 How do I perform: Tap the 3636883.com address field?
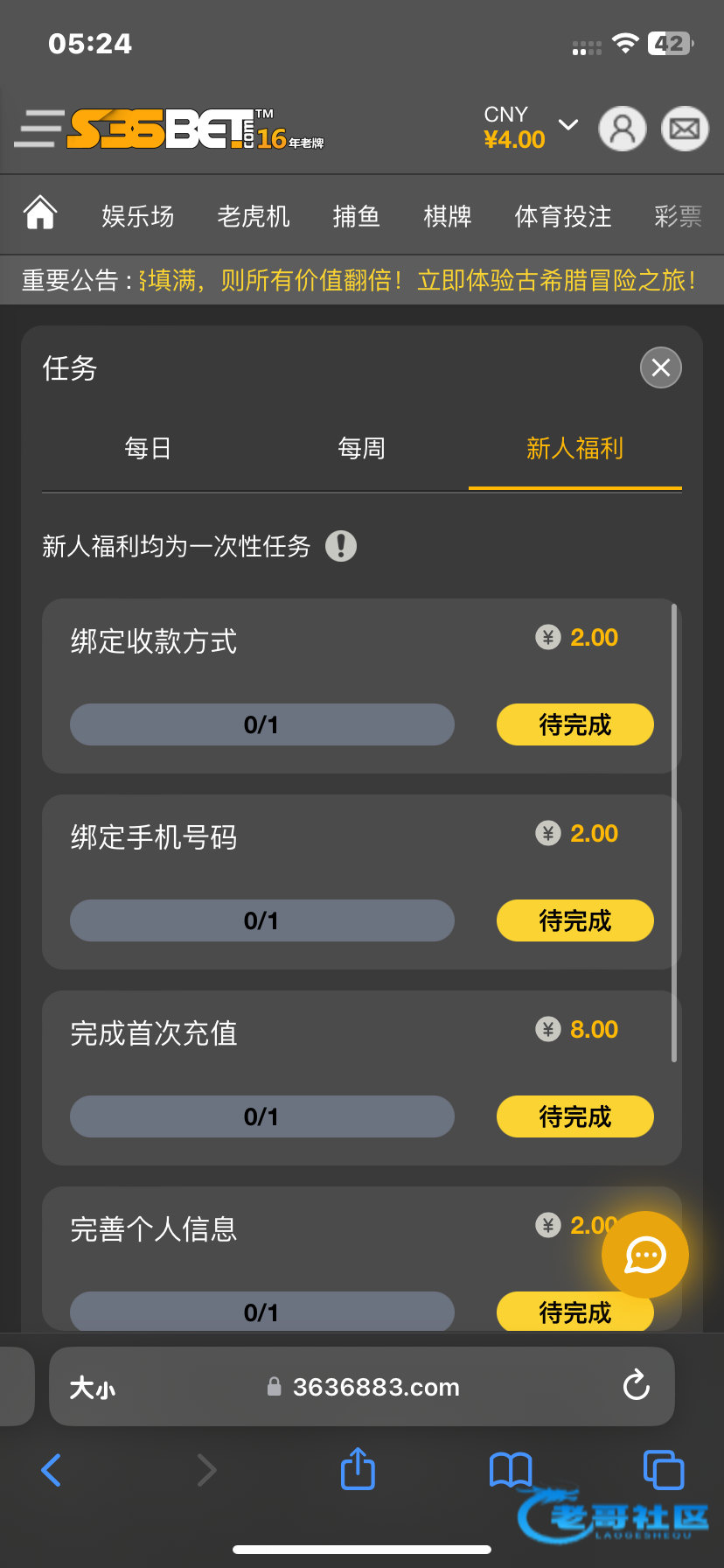(374, 1387)
